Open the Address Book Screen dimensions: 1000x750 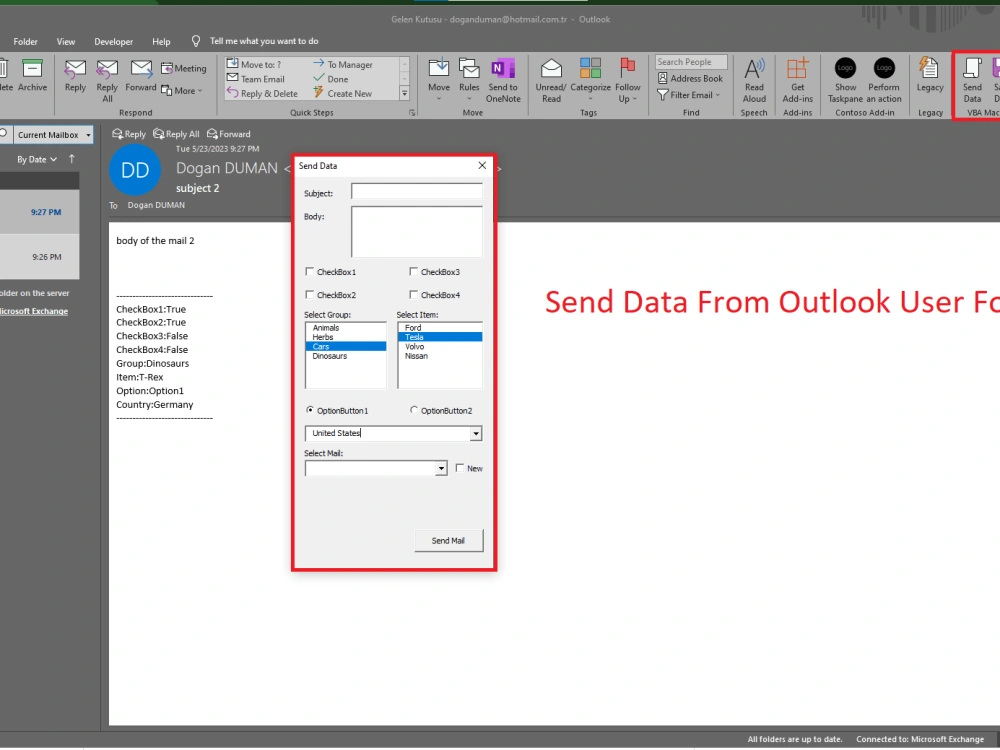(x=690, y=78)
